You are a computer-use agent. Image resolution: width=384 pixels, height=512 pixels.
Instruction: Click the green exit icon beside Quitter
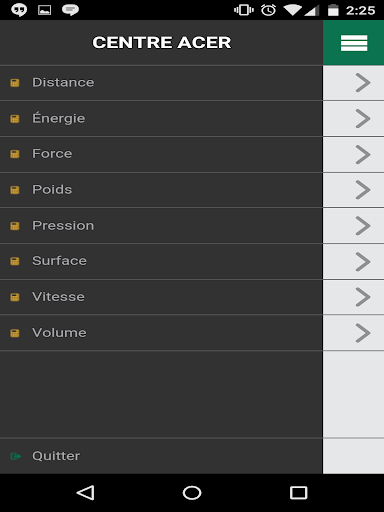(x=15, y=456)
